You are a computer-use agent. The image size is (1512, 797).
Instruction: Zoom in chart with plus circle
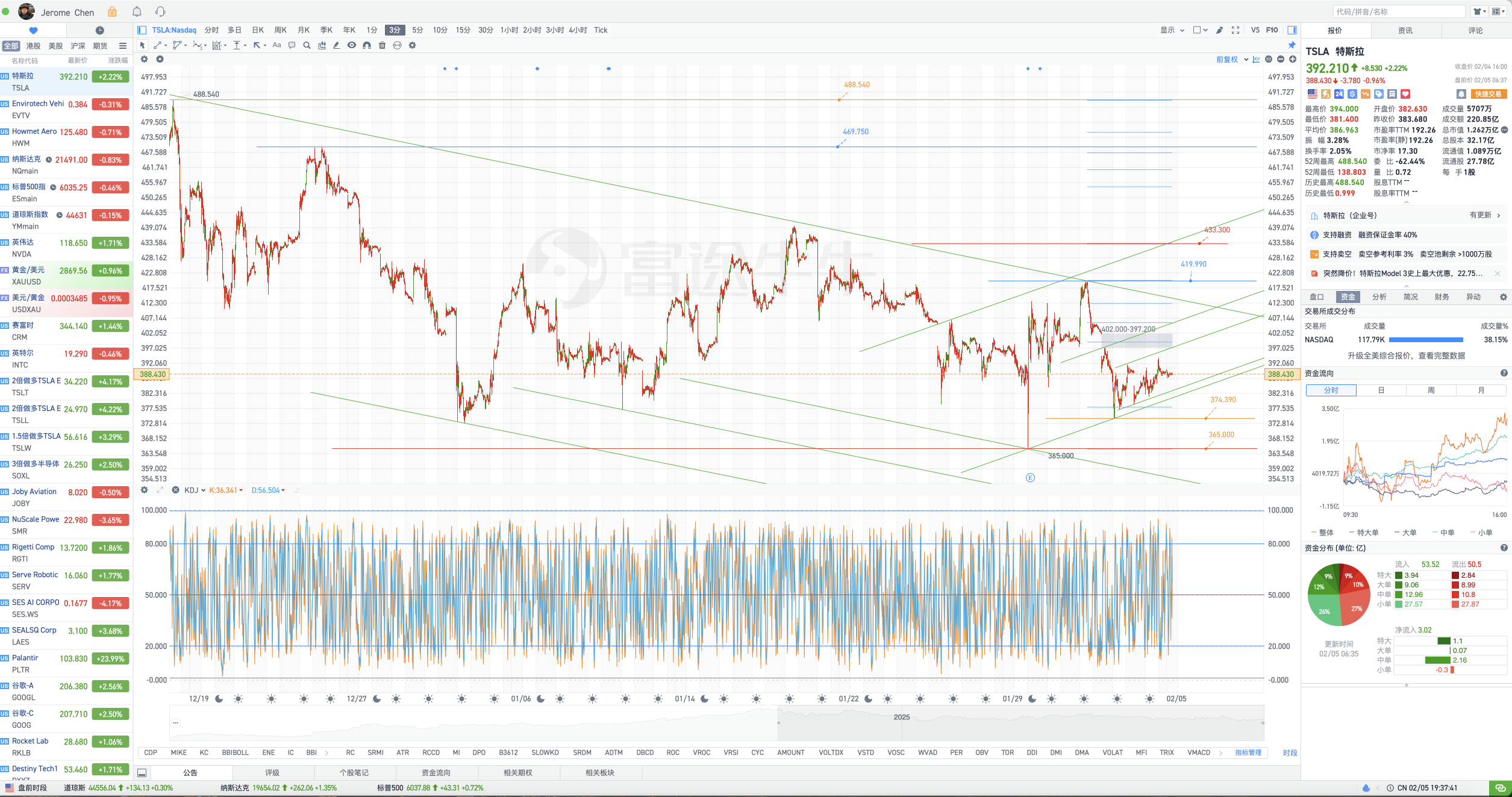pos(1293,59)
